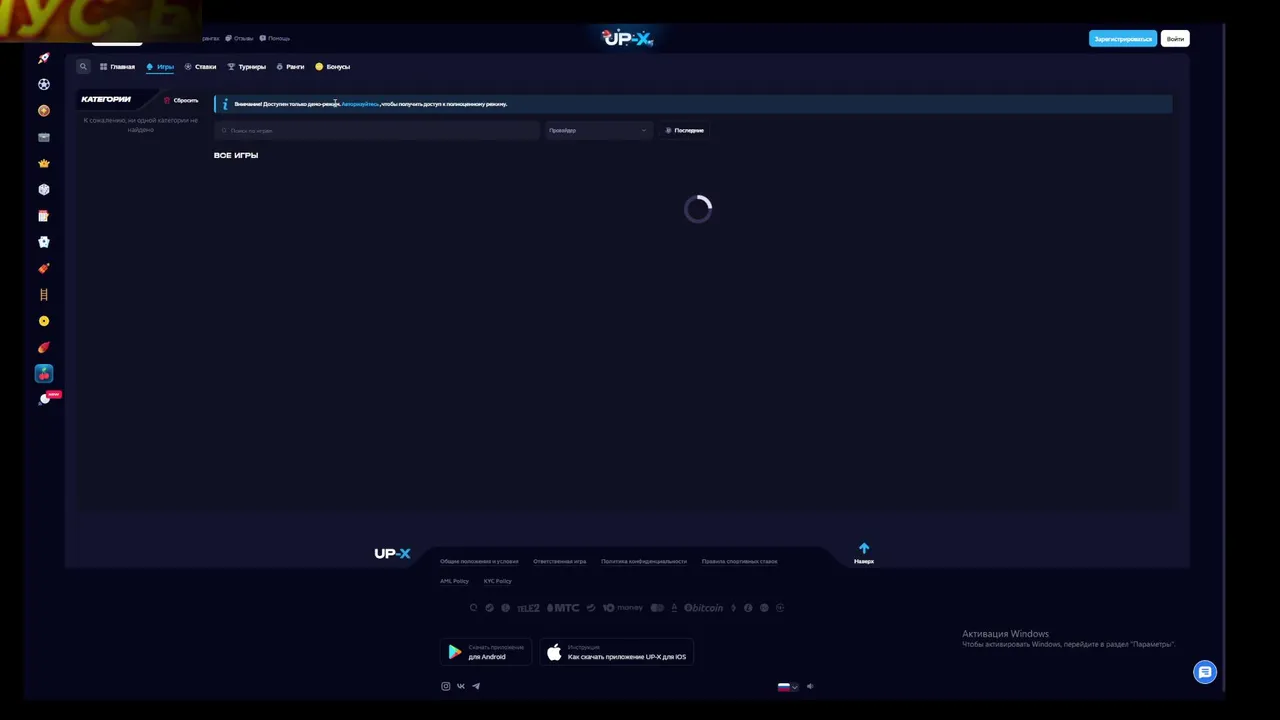
Task: Click the UP-X logo in the header
Action: [627, 38]
